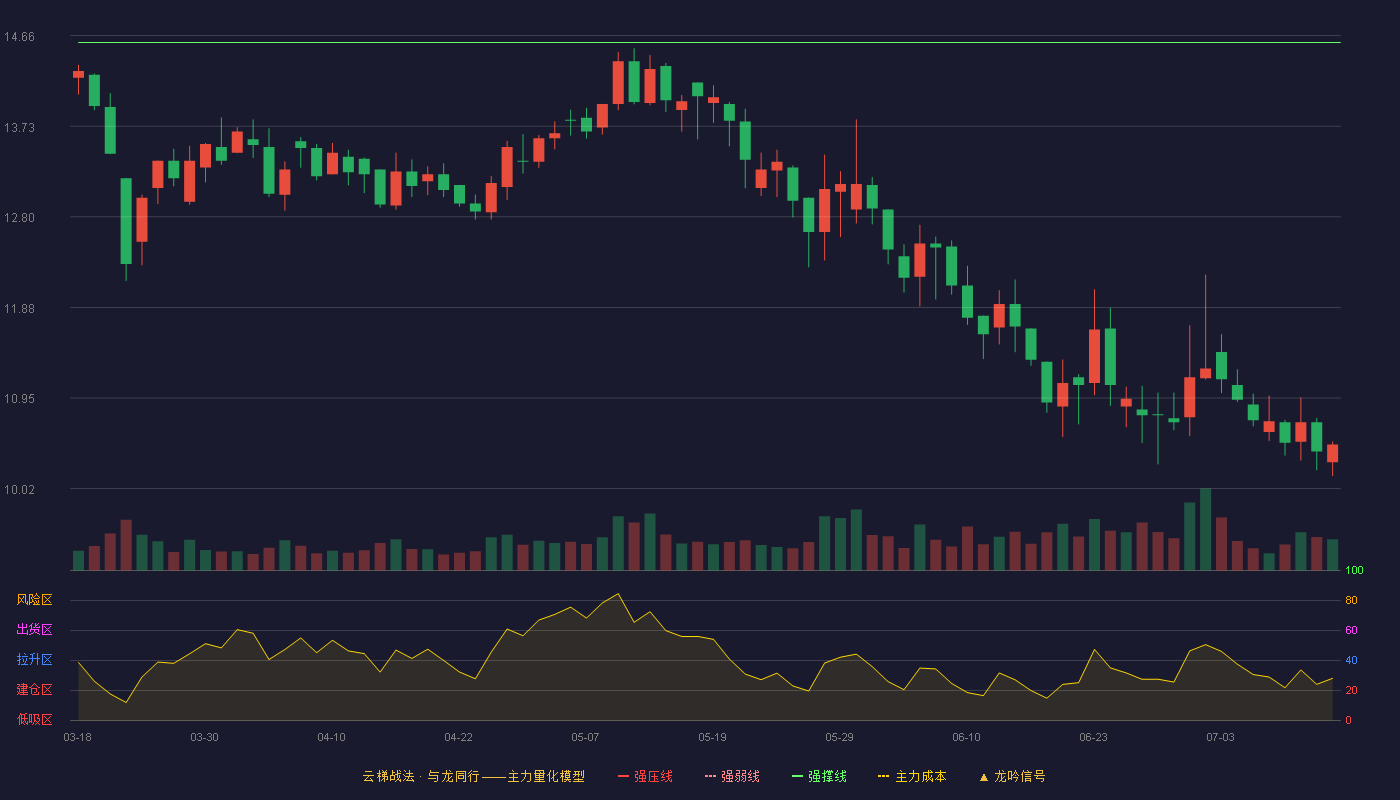Select the 建仓区 zone label
The width and height of the screenshot is (1400, 800).
[x=34, y=690]
